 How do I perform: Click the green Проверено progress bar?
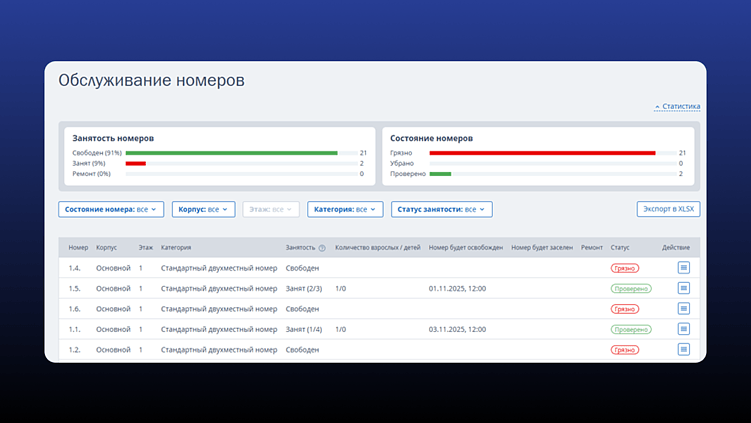pos(440,174)
